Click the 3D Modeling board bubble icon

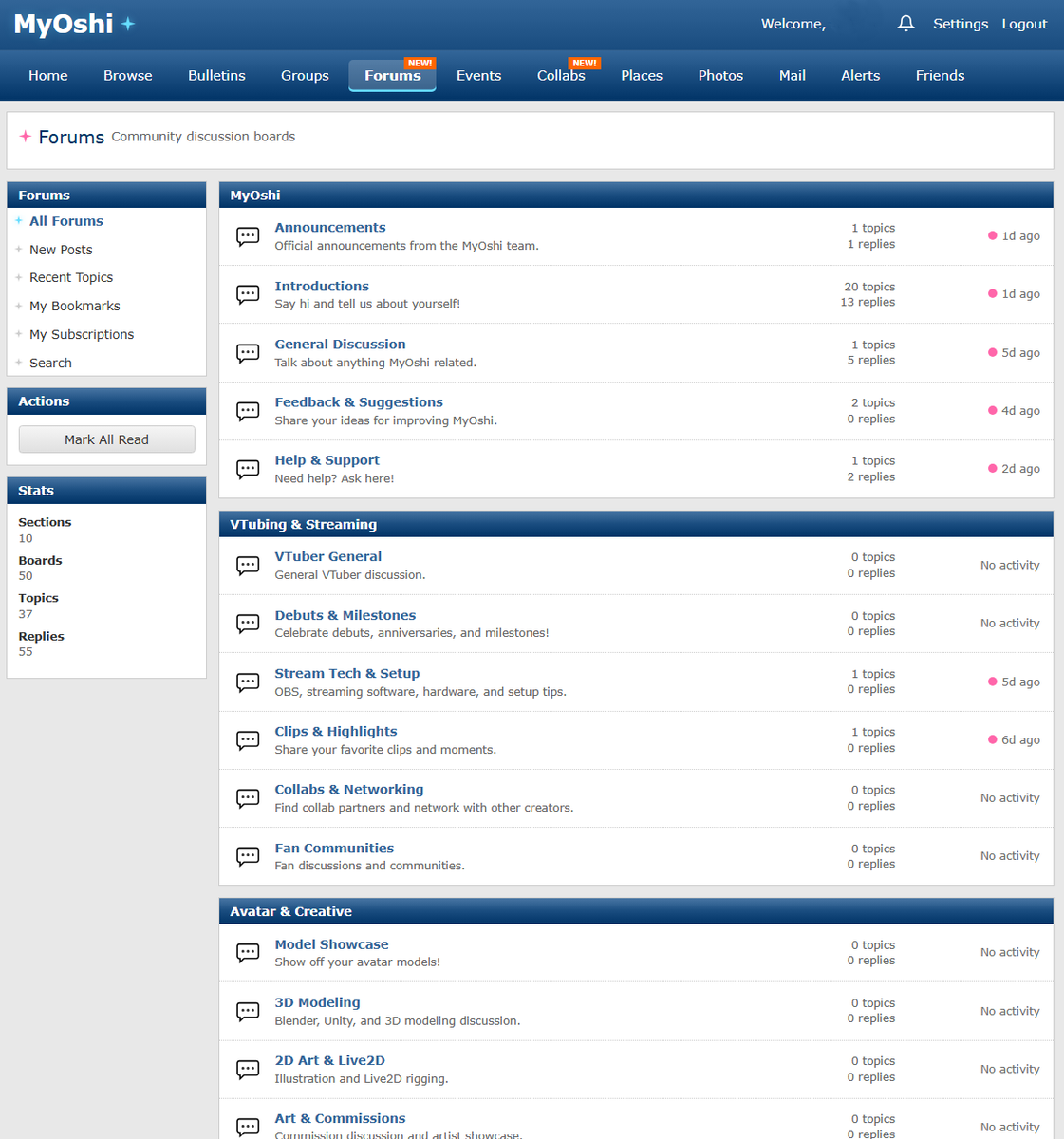point(248,1012)
